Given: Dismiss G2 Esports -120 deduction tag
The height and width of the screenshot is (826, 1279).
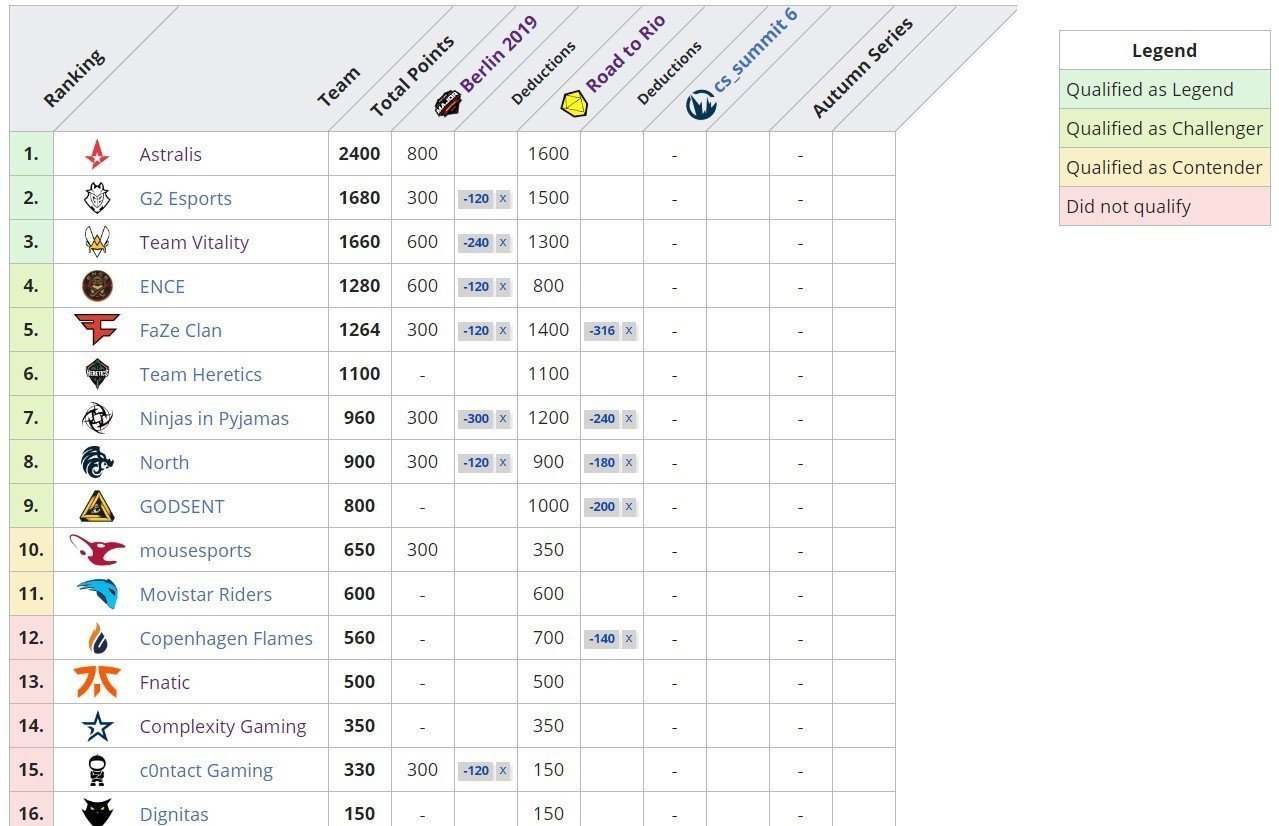Looking at the screenshot, I should coord(502,199).
